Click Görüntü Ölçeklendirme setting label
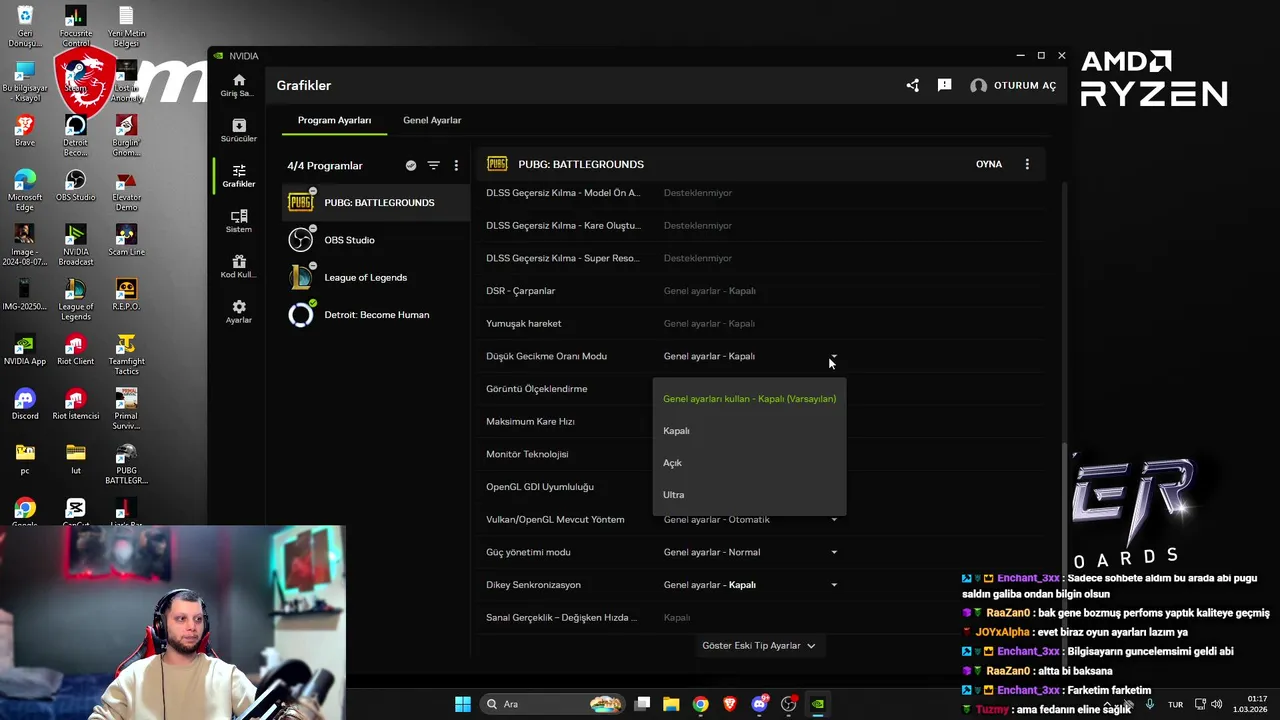 pos(536,389)
